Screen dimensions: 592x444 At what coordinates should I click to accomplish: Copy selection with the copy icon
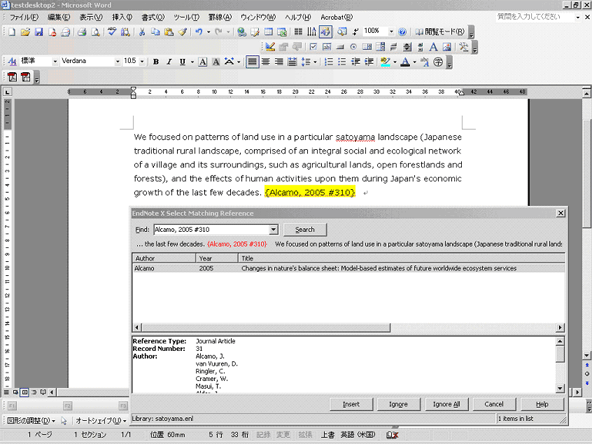click(156, 32)
